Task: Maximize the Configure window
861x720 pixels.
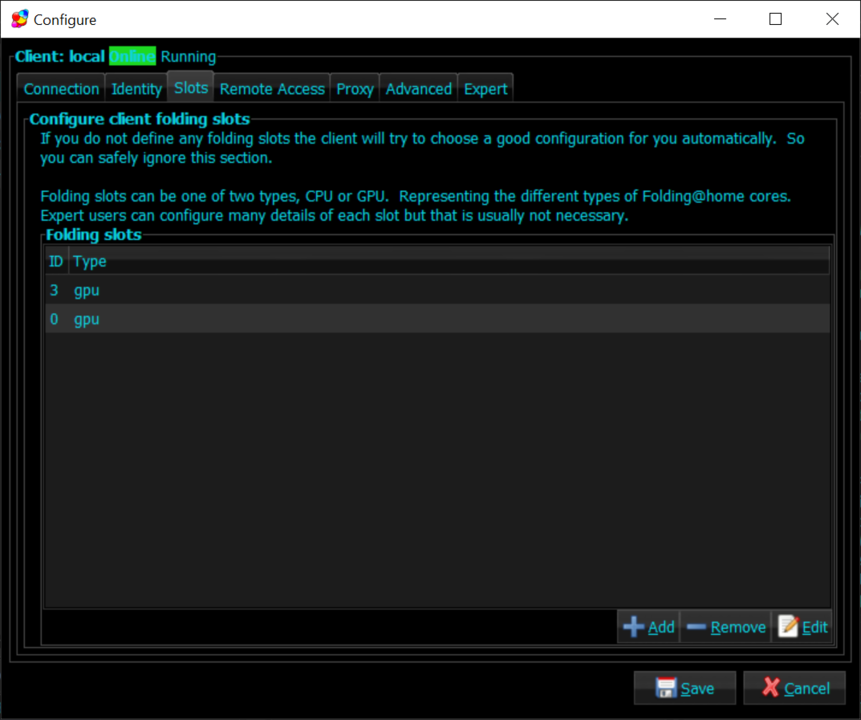Action: [775, 19]
